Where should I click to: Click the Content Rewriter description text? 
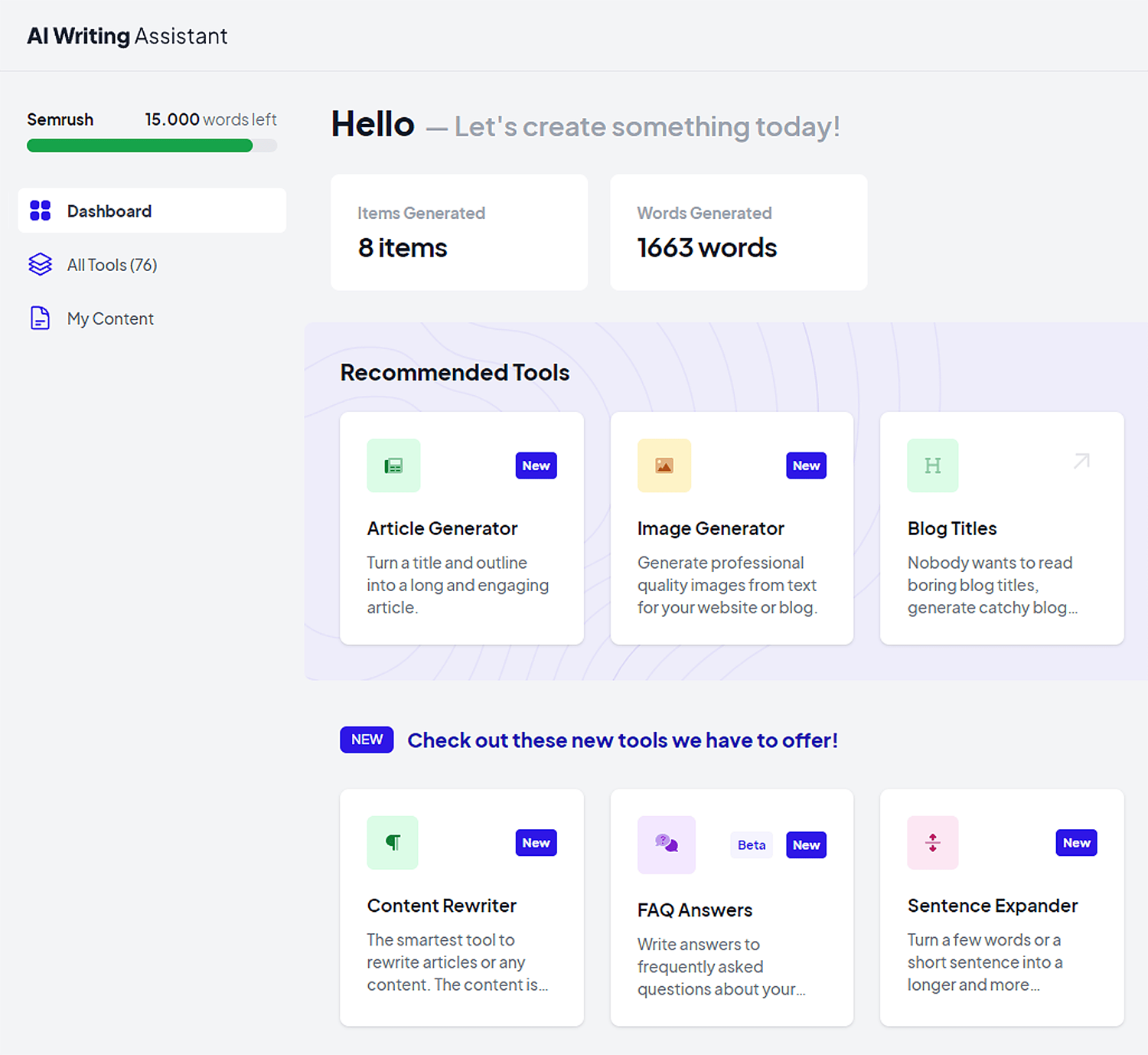[458, 962]
